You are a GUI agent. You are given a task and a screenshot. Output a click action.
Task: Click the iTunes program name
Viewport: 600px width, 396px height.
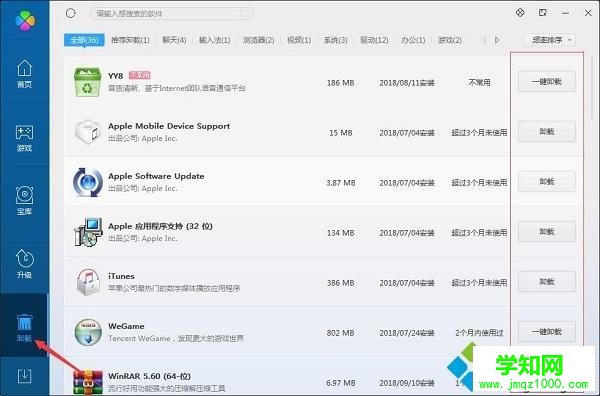point(121,276)
